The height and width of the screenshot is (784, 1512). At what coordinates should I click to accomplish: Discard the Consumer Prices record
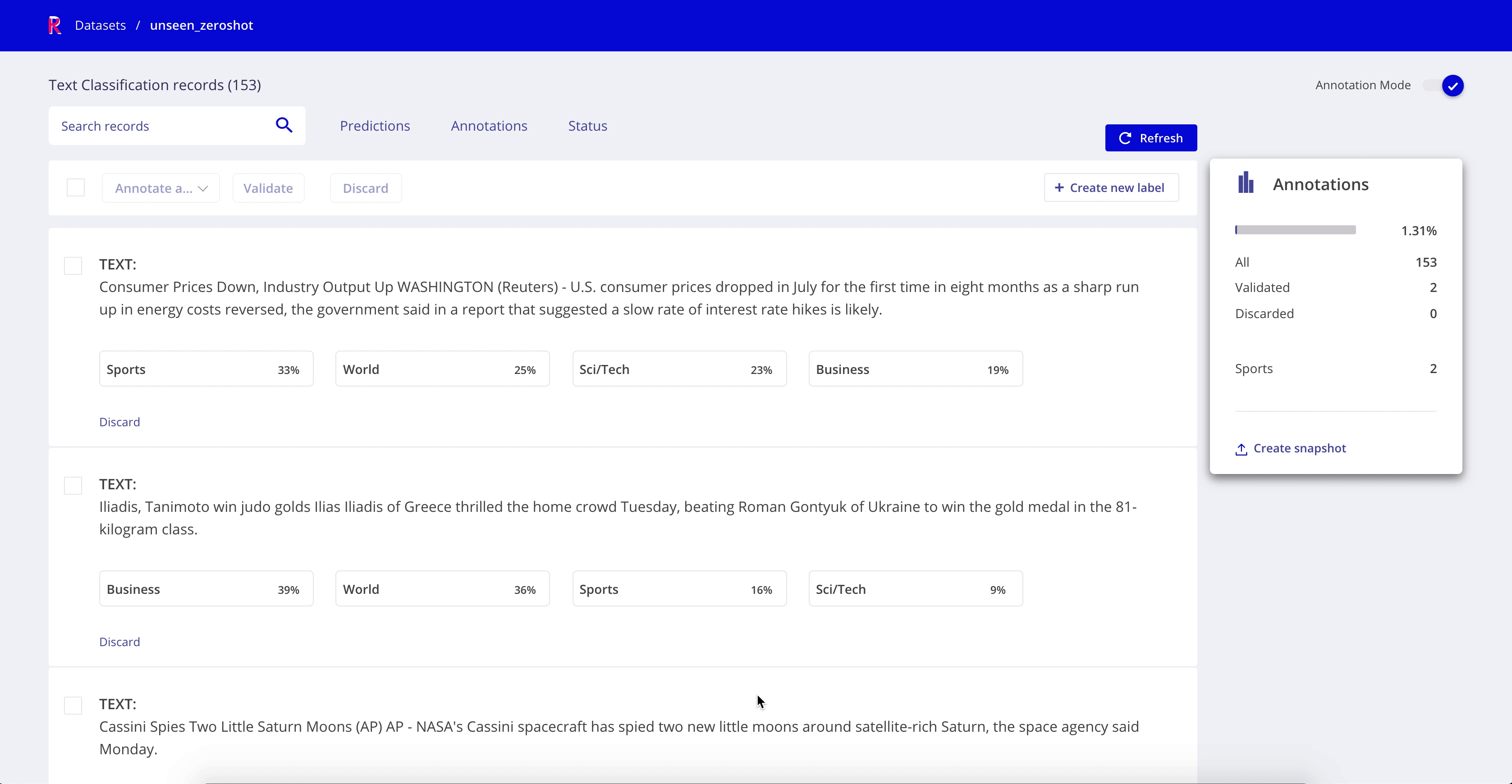point(119,422)
